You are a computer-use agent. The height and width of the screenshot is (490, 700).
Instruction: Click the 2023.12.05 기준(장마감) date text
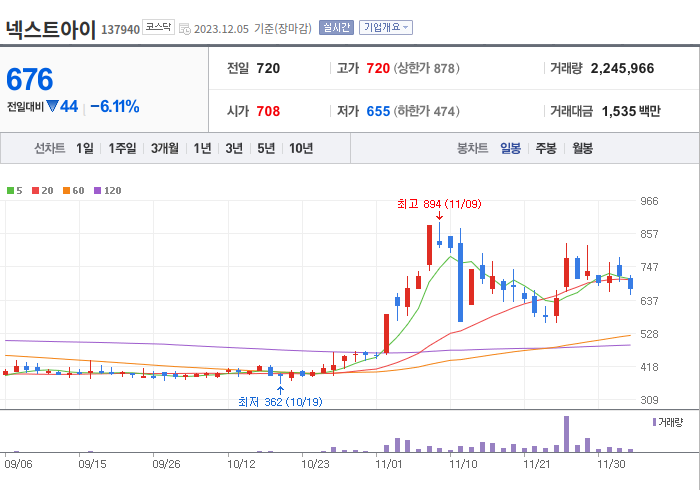point(253,29)
